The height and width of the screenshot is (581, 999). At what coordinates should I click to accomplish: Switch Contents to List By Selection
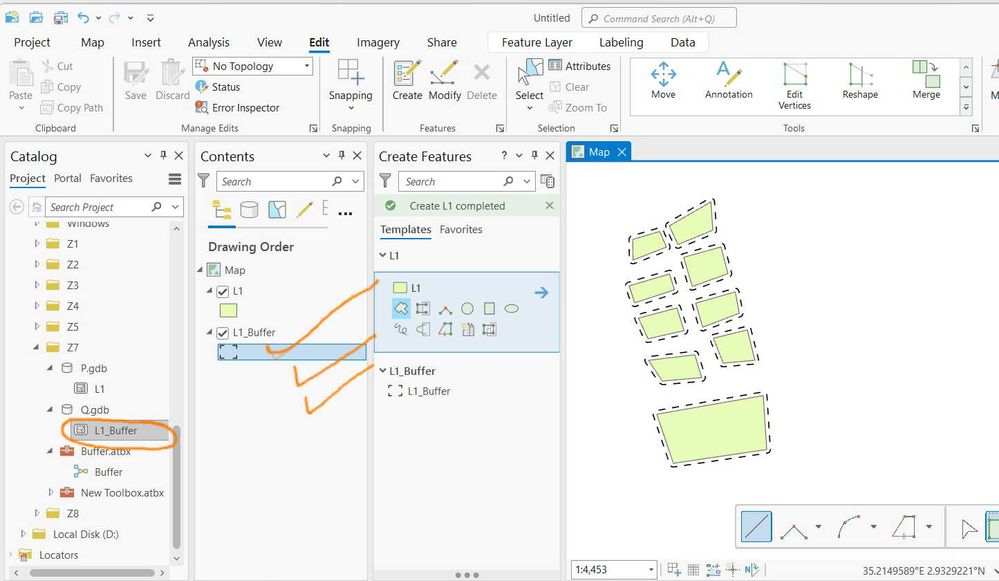point(277,210)
